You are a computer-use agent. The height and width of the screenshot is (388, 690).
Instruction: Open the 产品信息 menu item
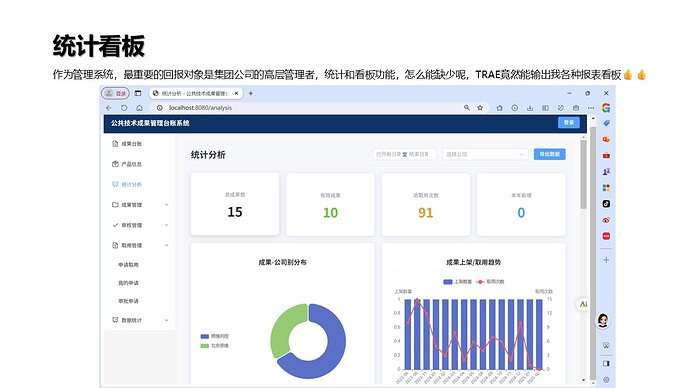[140, 164]
